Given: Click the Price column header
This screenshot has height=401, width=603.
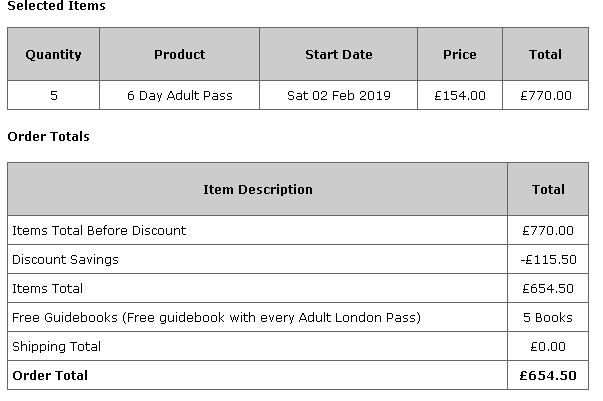Looking at the screenshot, I should tap(459, 54).
